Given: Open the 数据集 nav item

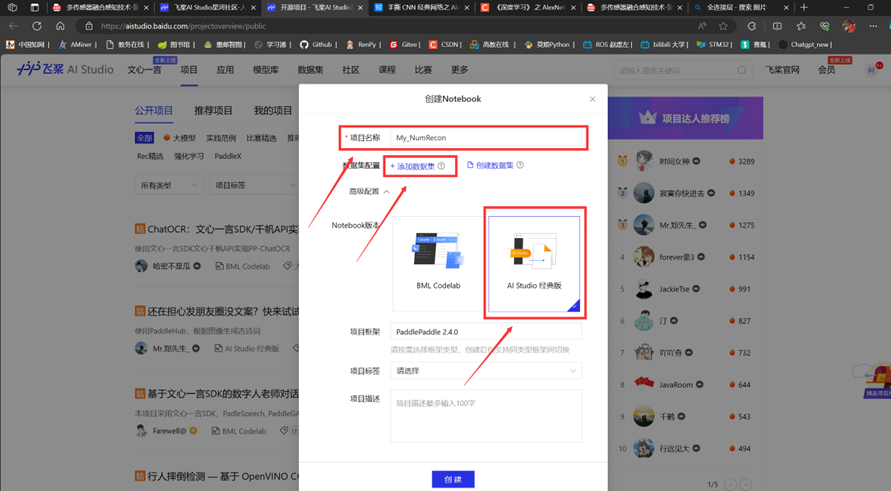Looking at the screenshot, I should (310, 70).
